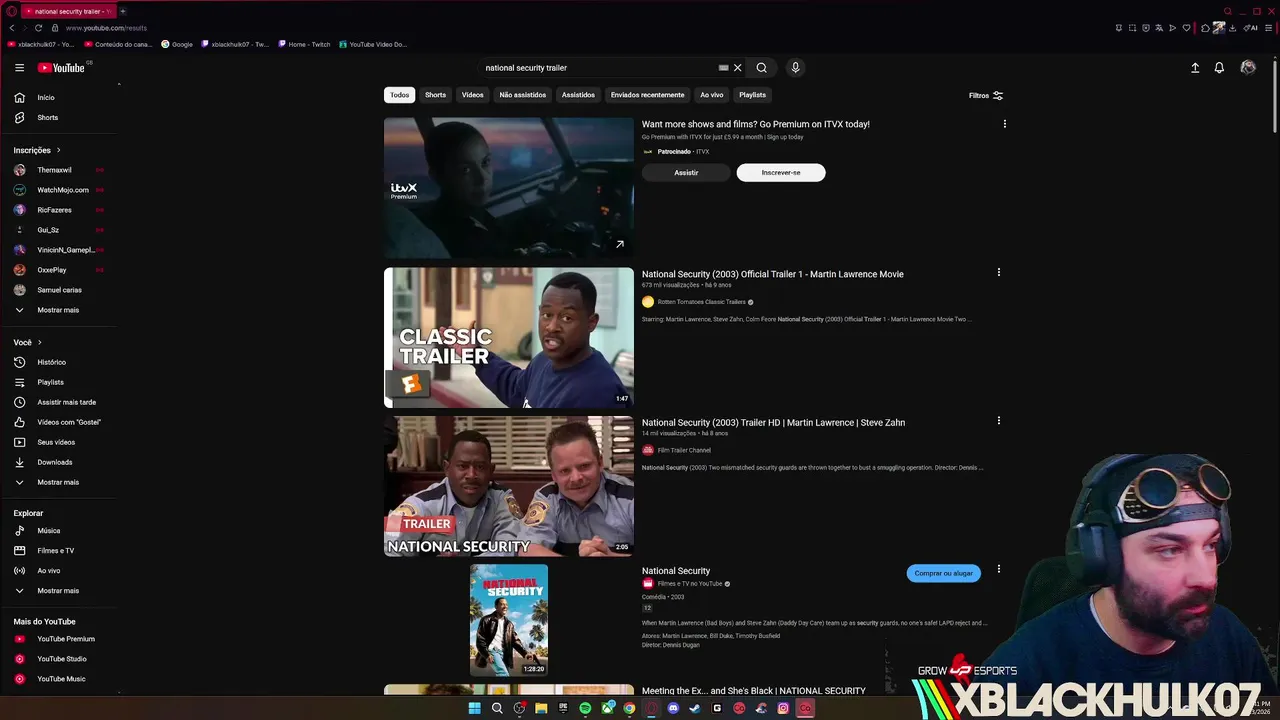Open the Create upload icon

click(x=1195, y=68)
